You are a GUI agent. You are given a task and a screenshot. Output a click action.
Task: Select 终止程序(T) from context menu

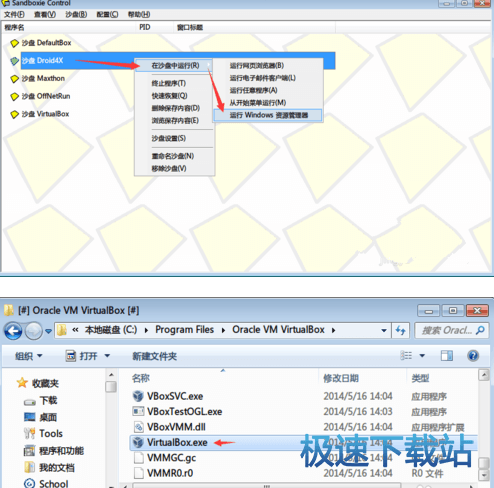[175, 83]
